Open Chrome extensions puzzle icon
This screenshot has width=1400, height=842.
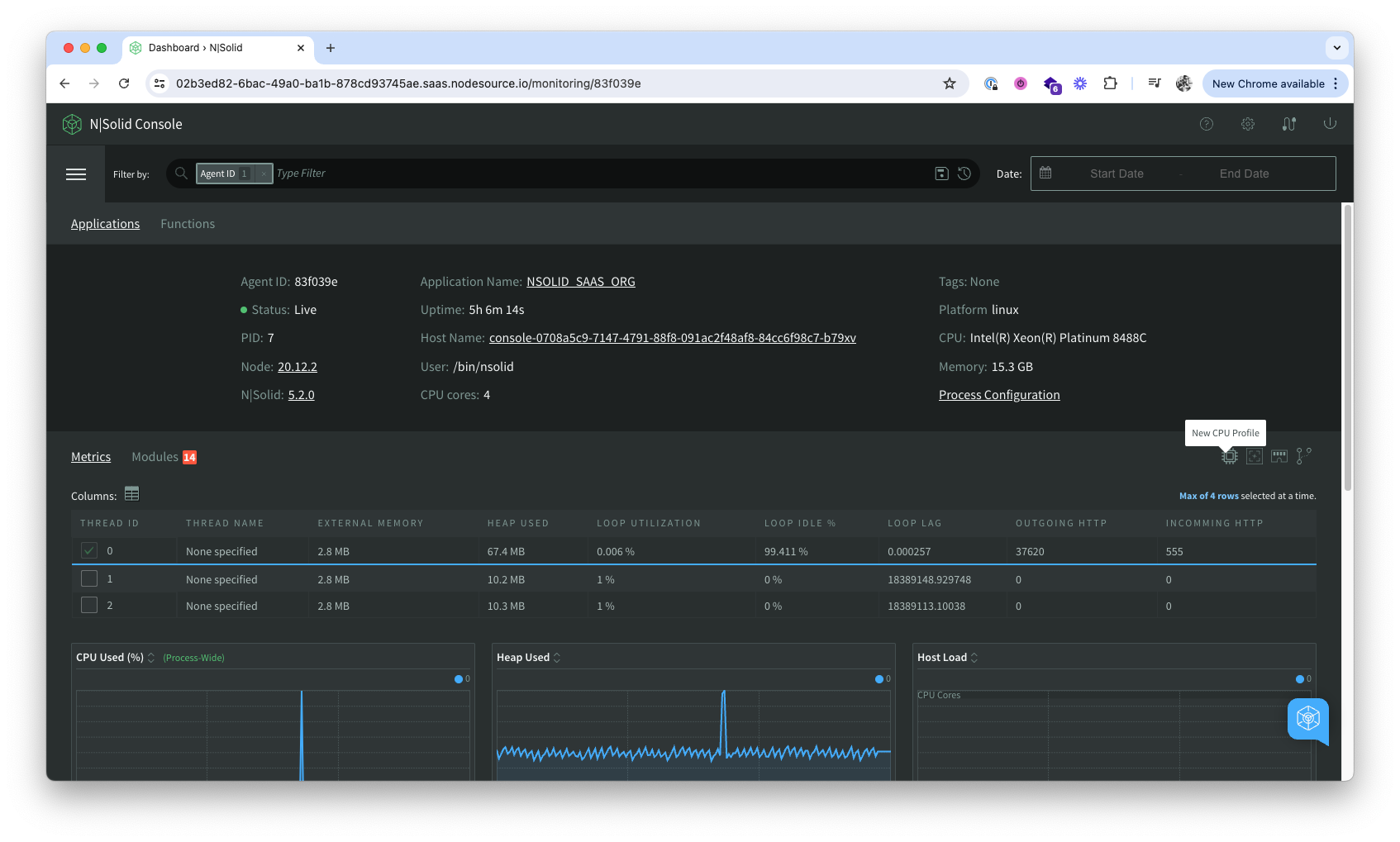click(x=1110, y=83)
